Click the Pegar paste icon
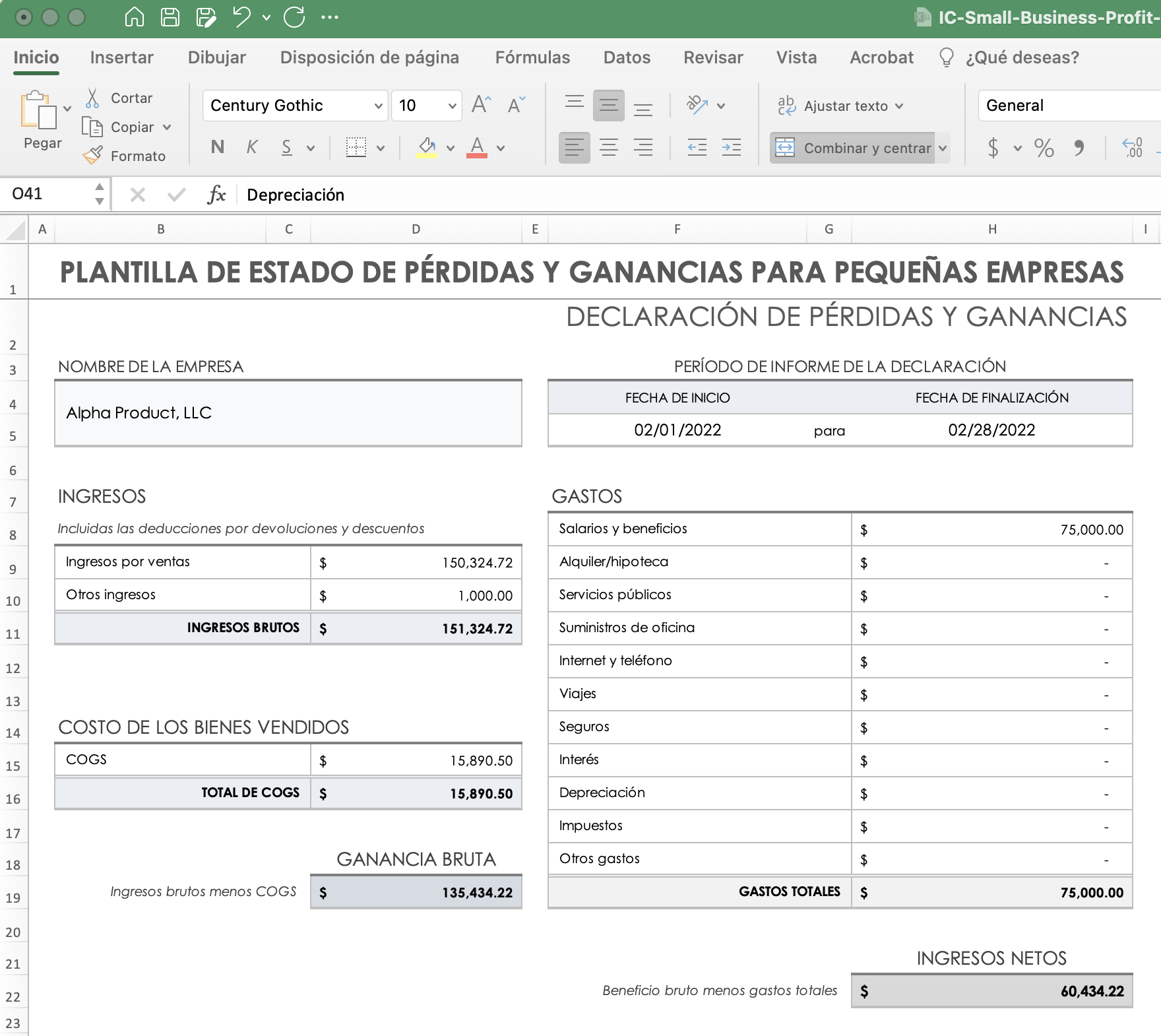 pos(40,110)
